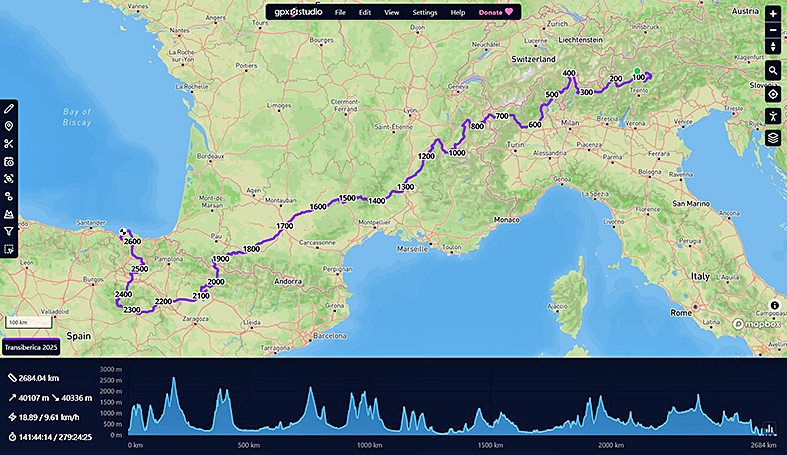Open the map layers selector
Image resolution: width=787 pixels, height=455 pixels.
[773, 138]
